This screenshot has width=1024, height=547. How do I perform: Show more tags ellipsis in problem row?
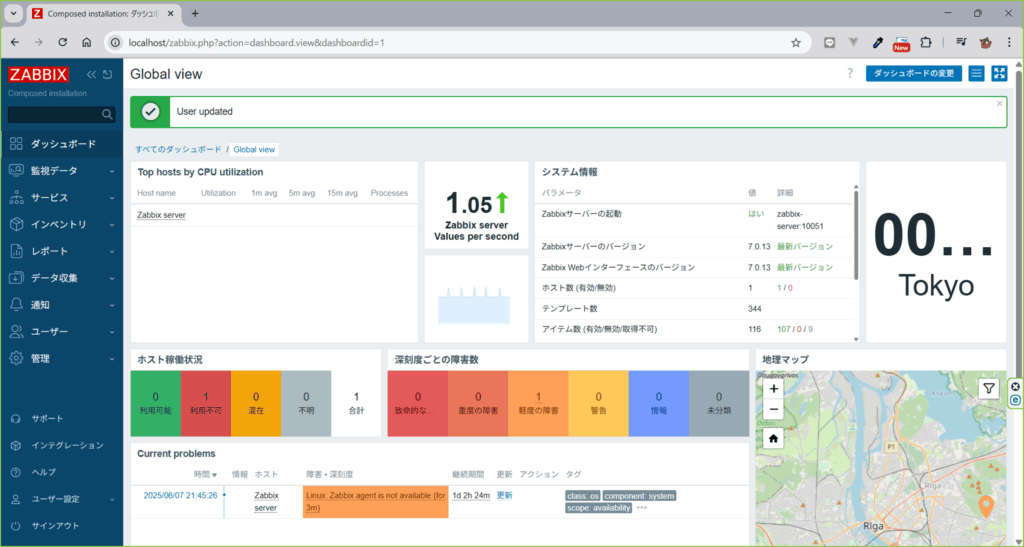pyautogui.click(x=641, y=508)
